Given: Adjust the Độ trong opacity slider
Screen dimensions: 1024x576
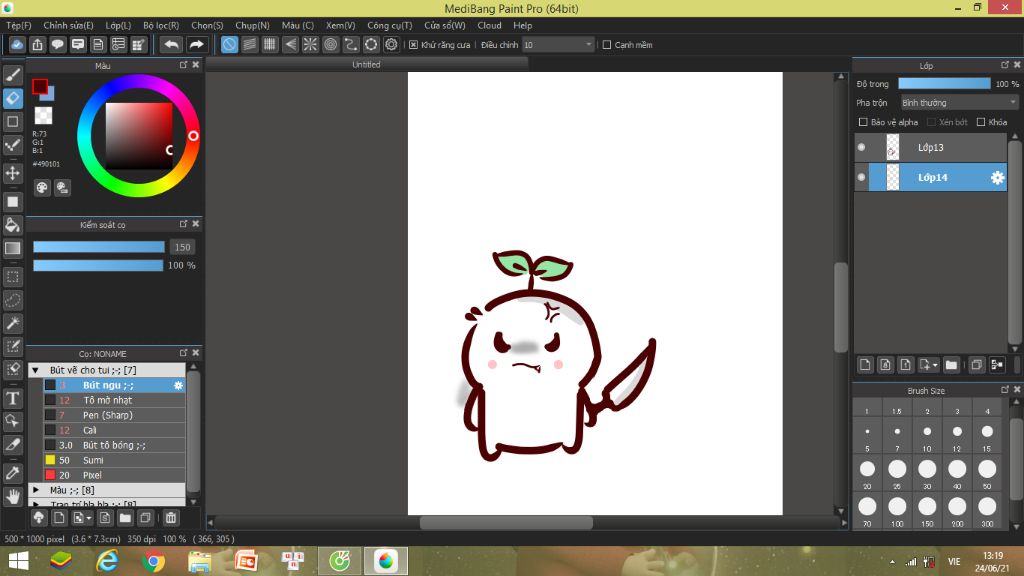Looking at the screenshot, I should [x=943, y=84].
